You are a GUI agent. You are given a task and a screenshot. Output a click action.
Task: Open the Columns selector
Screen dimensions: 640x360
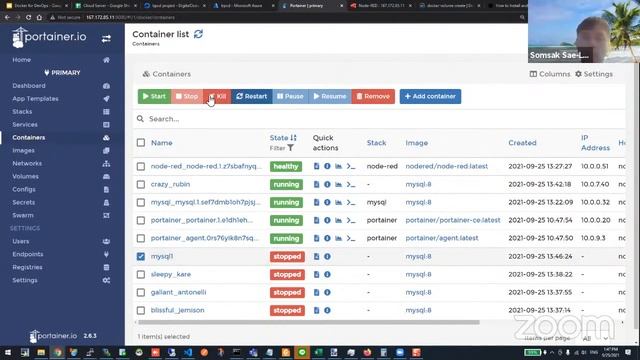[x=550, y=74]
